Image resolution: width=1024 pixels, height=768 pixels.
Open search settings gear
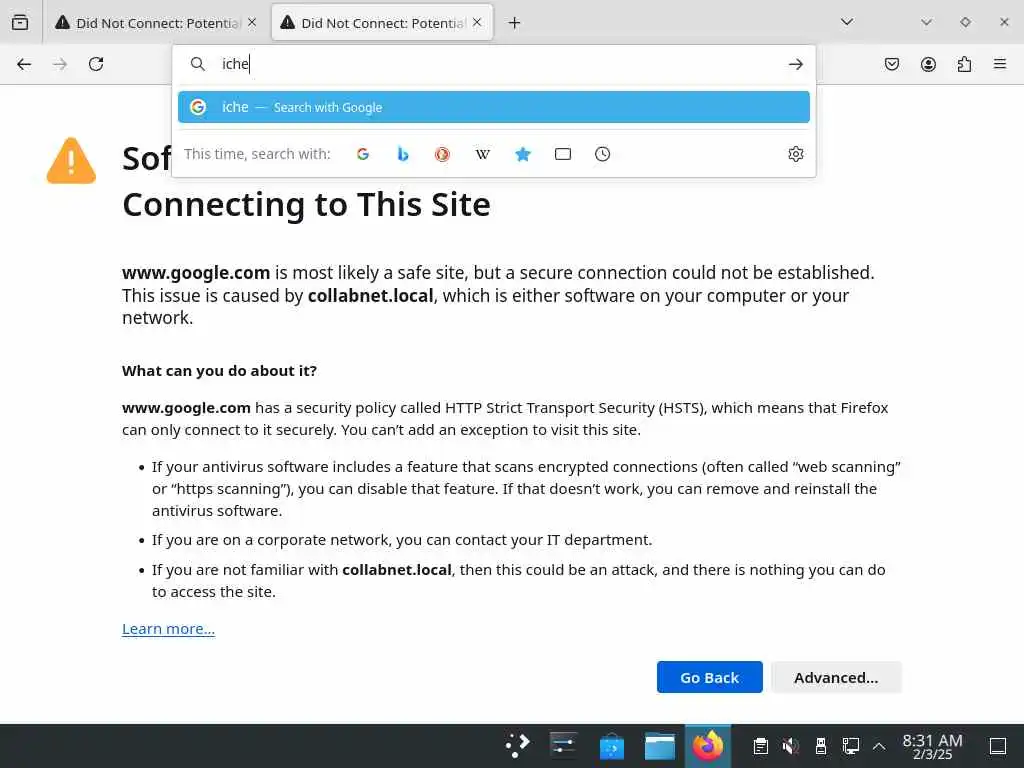pyautogui.click(x=795, y=154)
